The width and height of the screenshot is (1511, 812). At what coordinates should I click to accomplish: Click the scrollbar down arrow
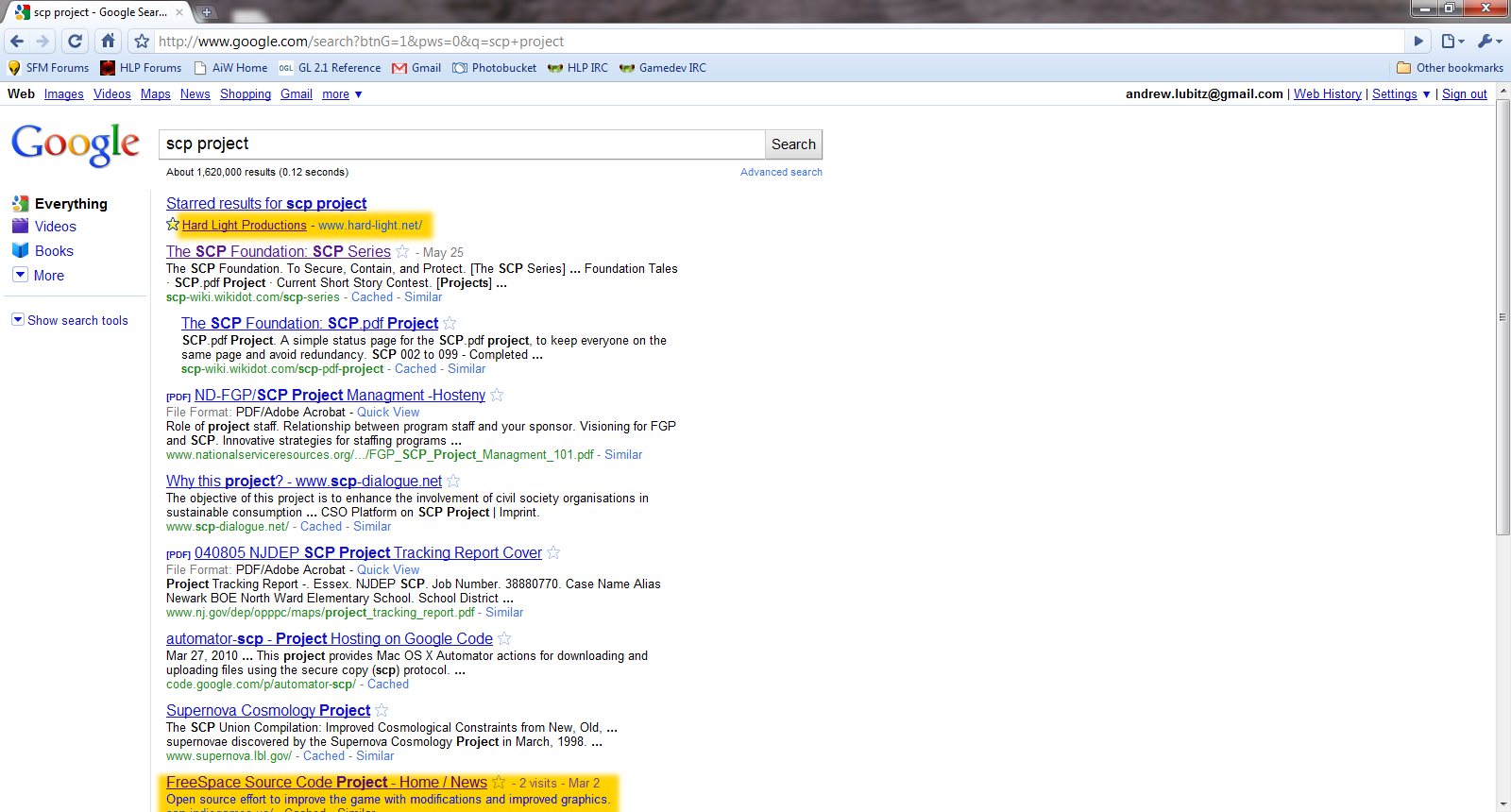[x=1503, y=804]
